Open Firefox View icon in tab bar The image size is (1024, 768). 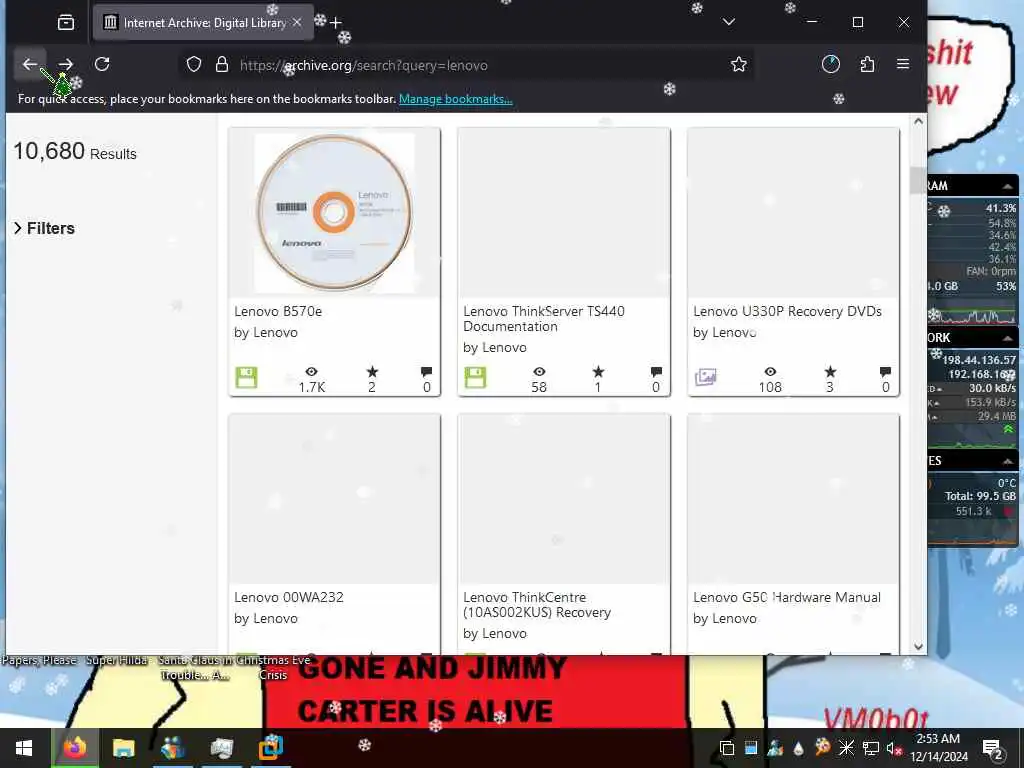(x=66, y=22)
